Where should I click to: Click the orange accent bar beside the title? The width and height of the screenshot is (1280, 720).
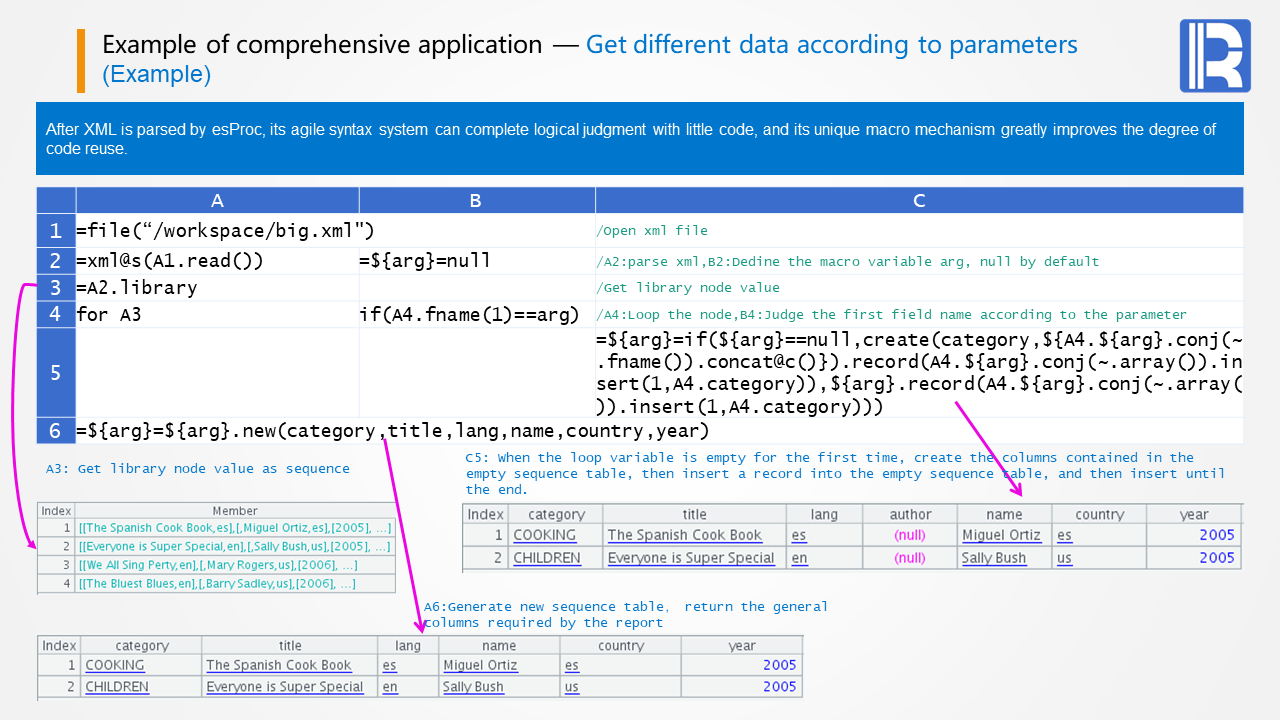tap(81, 60)
